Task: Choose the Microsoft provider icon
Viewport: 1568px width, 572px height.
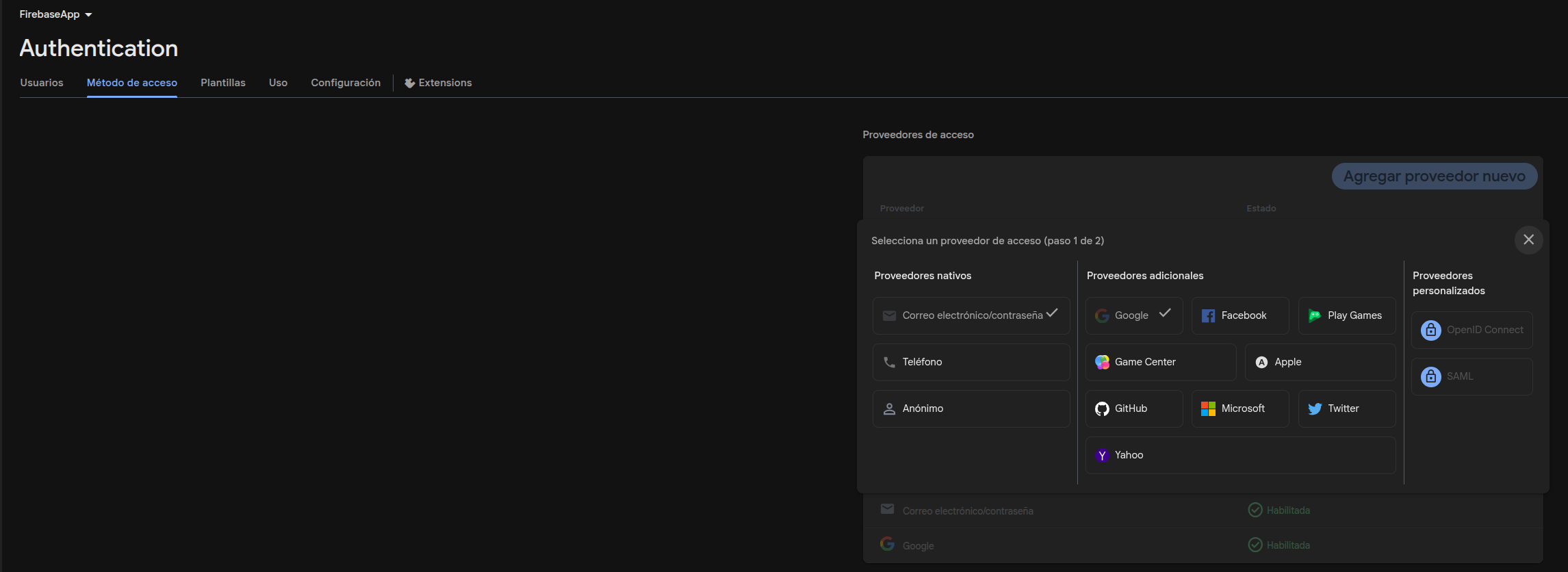Action: 1208,408
